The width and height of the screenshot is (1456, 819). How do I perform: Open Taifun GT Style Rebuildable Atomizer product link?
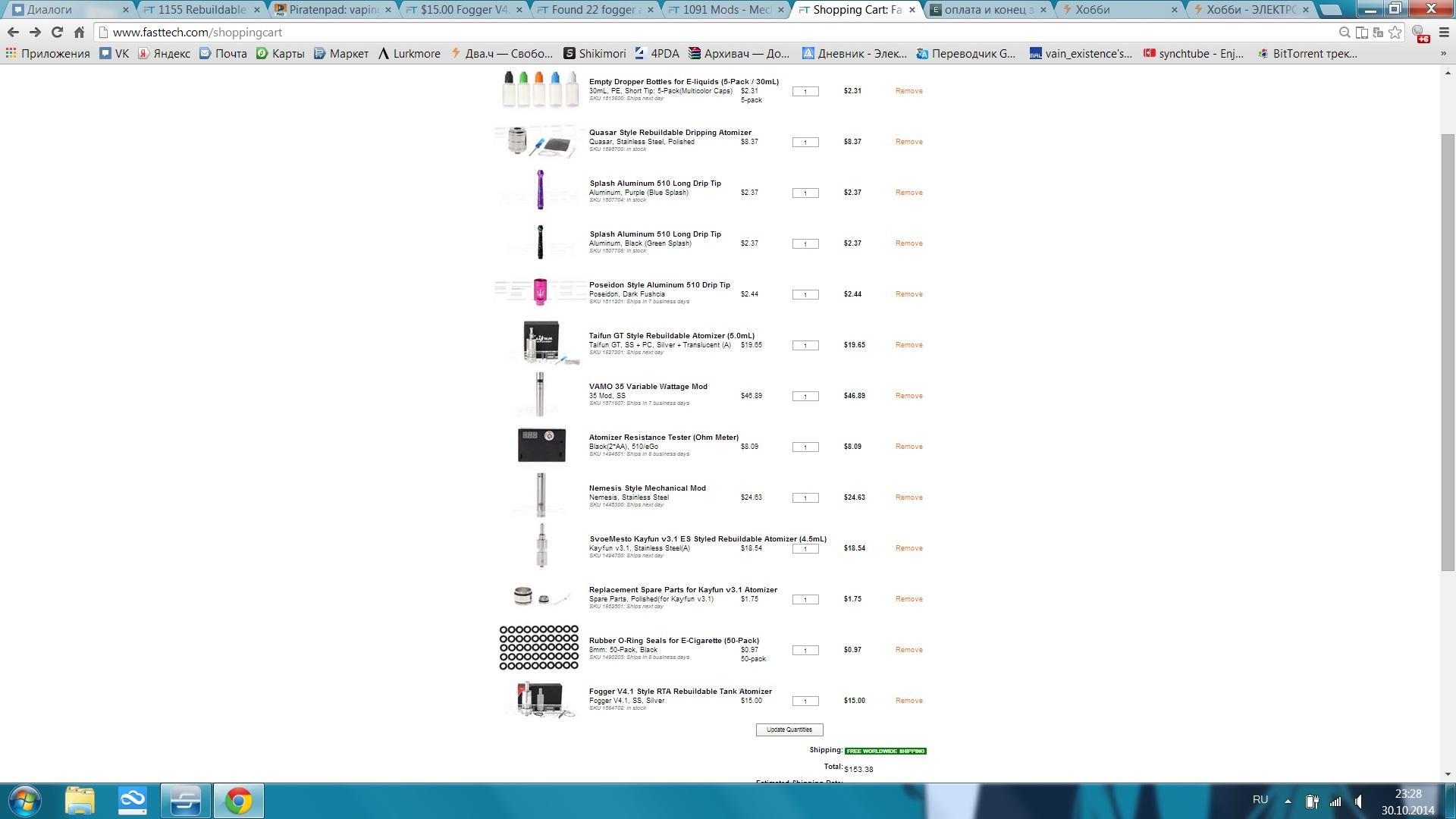coord(672,336)
